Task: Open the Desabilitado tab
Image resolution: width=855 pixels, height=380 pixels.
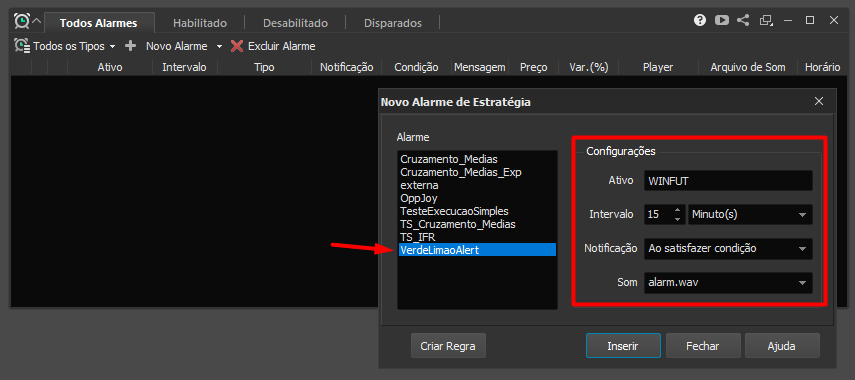Action: tap(295, 23)
